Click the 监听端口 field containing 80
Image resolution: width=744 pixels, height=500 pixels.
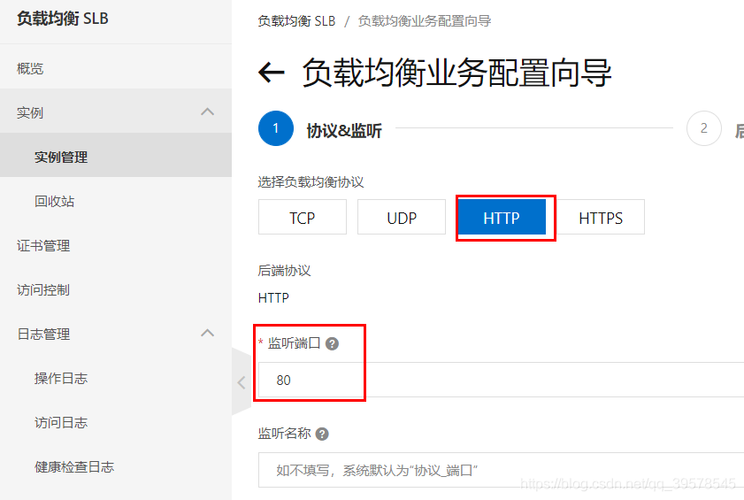click(x=501, y=380)
